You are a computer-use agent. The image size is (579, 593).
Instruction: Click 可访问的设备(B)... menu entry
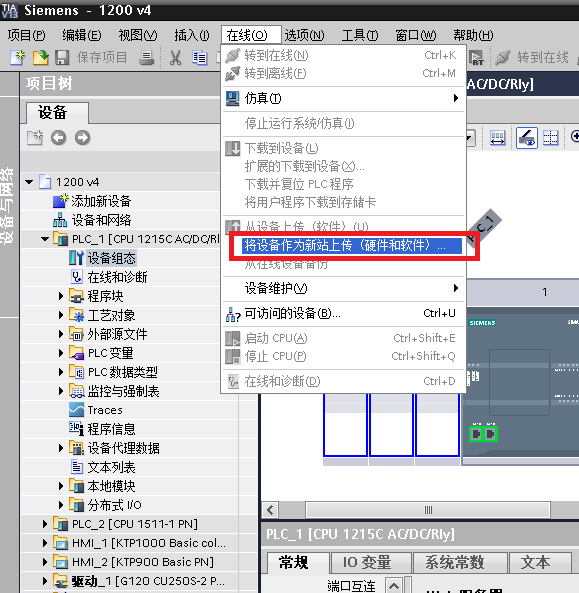[x=343, y=314]
